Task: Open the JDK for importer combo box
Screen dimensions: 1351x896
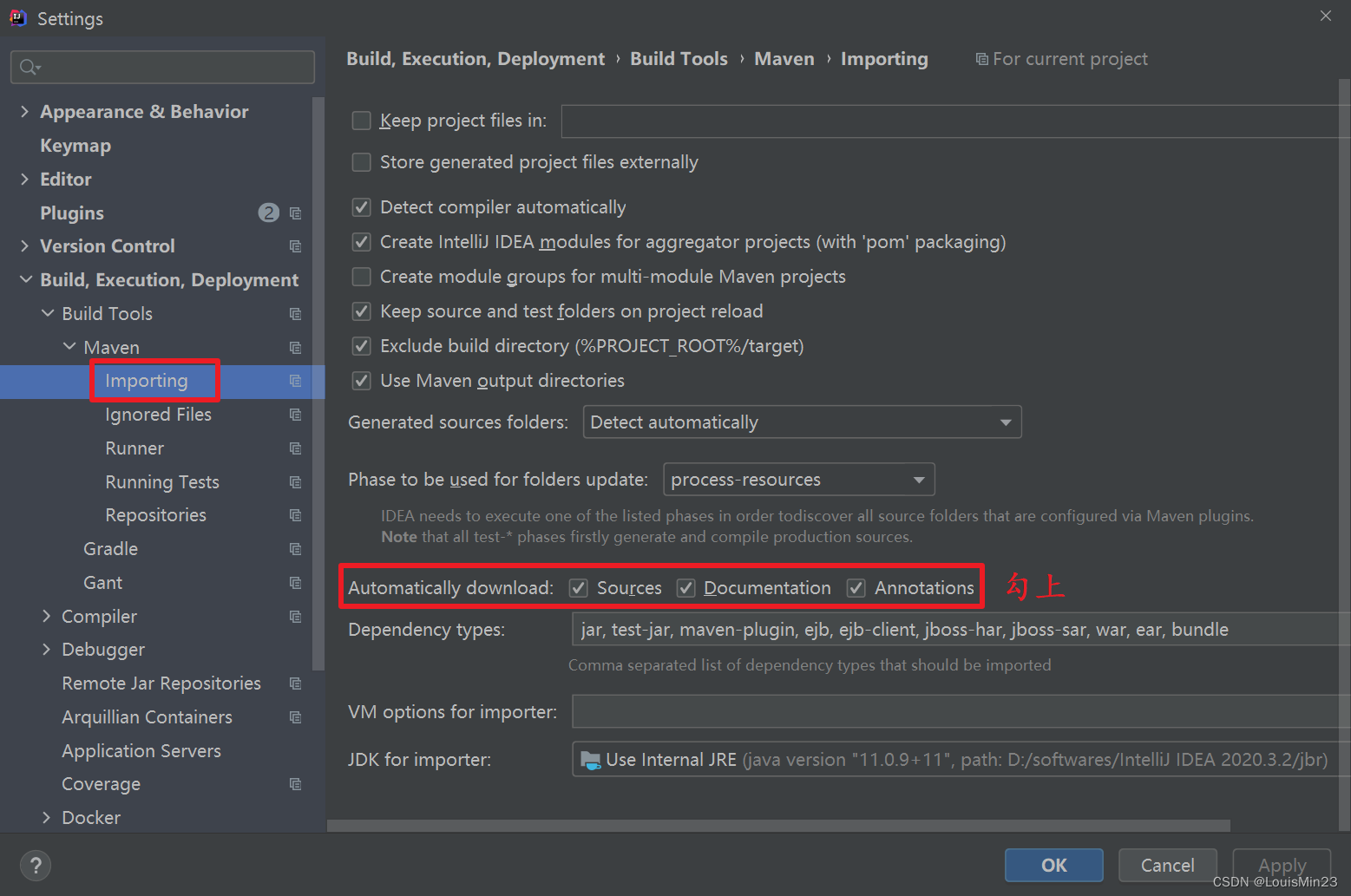Action: 961,760
